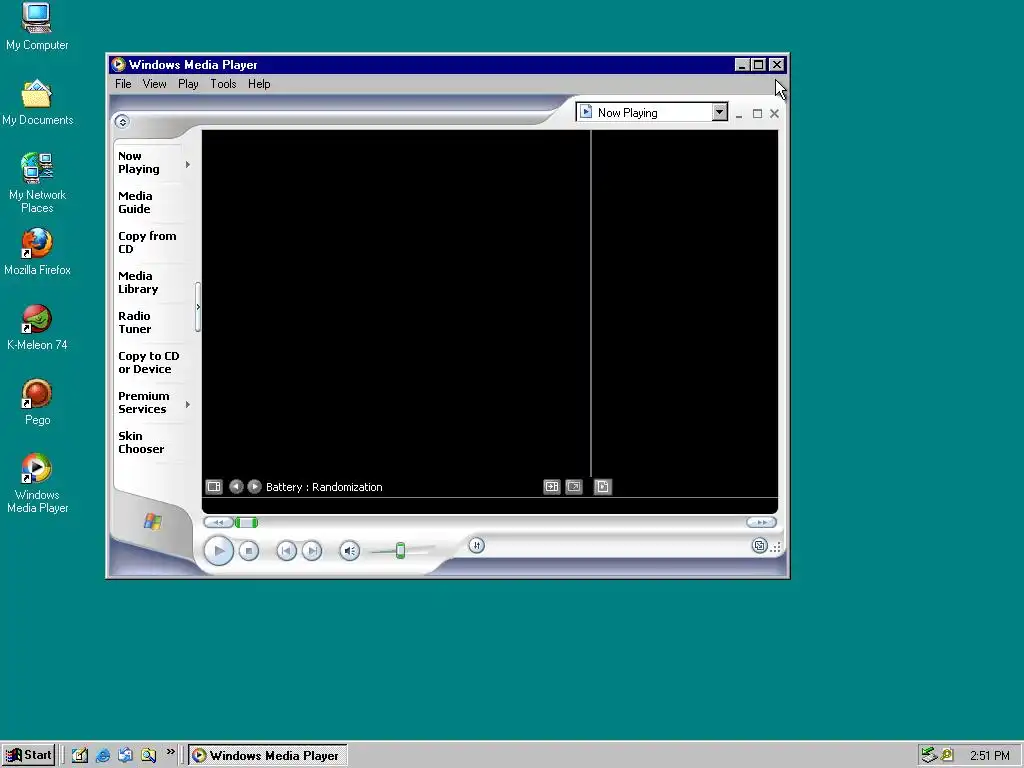The width and height of the screenshot is (1024, 768).
Task: Click the Windows Media Player title bar icon
Action: pos(118,65)
